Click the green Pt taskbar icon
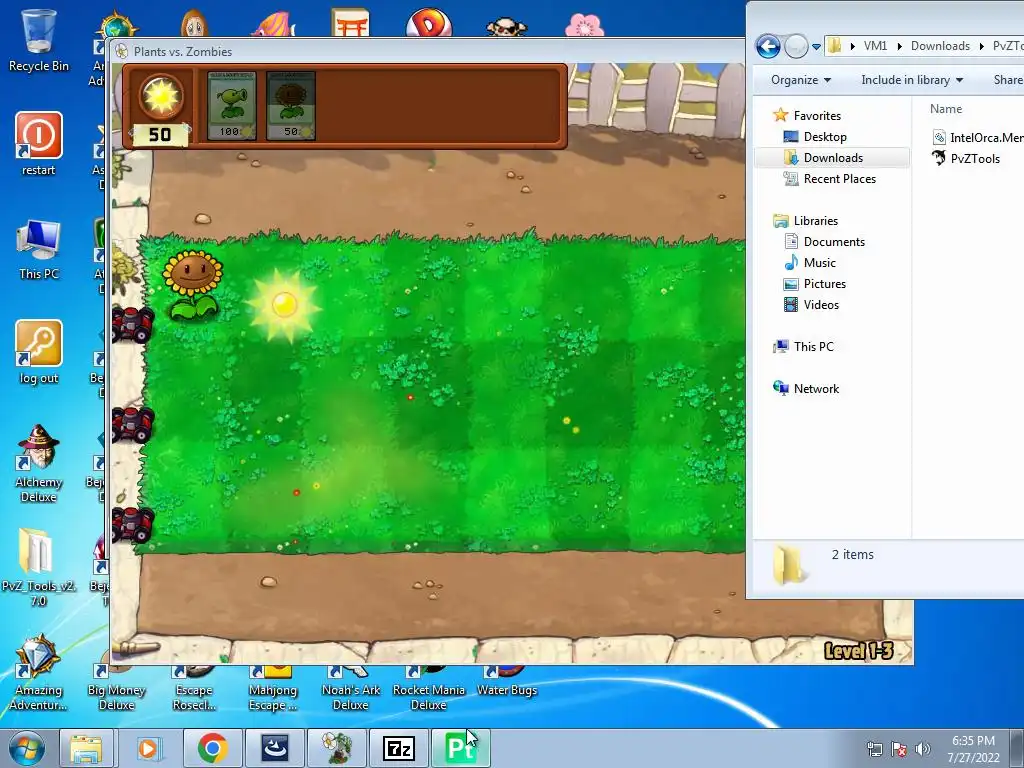The width and height of the screenshot is (1024, 768). click(x=460, y=748)
